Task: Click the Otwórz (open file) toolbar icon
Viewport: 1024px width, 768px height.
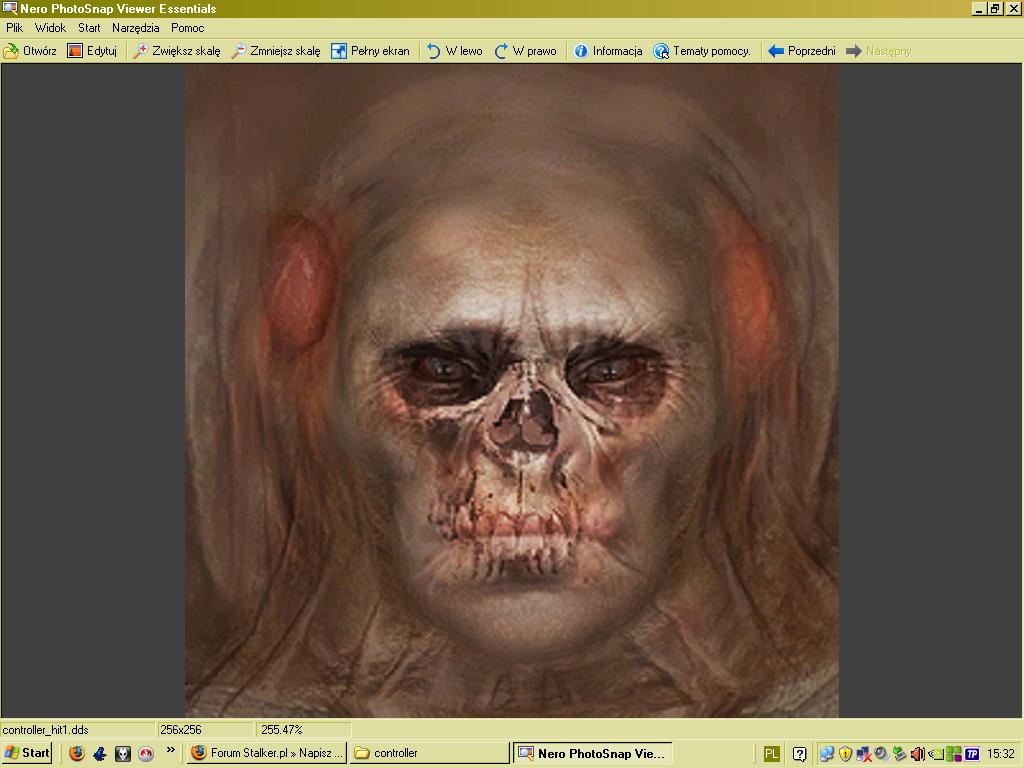Action: [x=12, y=51]
